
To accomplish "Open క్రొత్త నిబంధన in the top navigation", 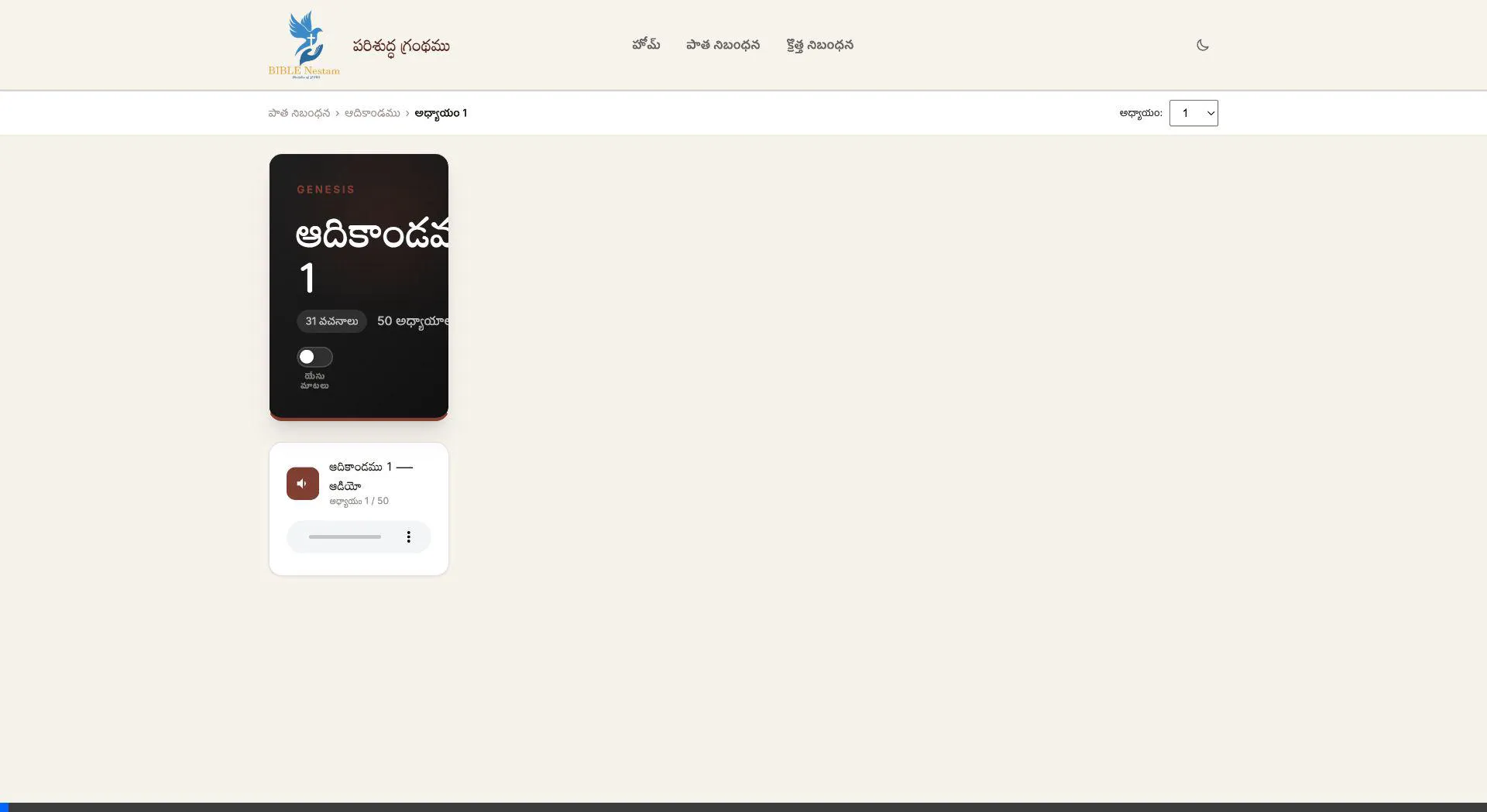I will [819, 45].
